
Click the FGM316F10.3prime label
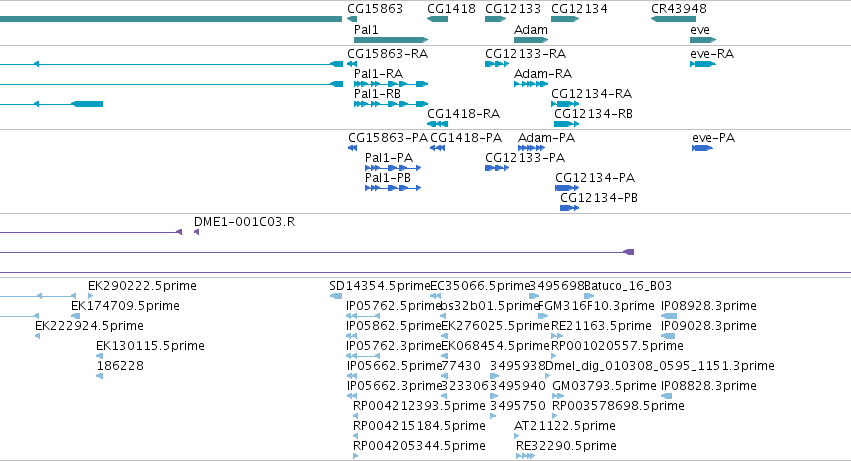(x=596, y=306)
